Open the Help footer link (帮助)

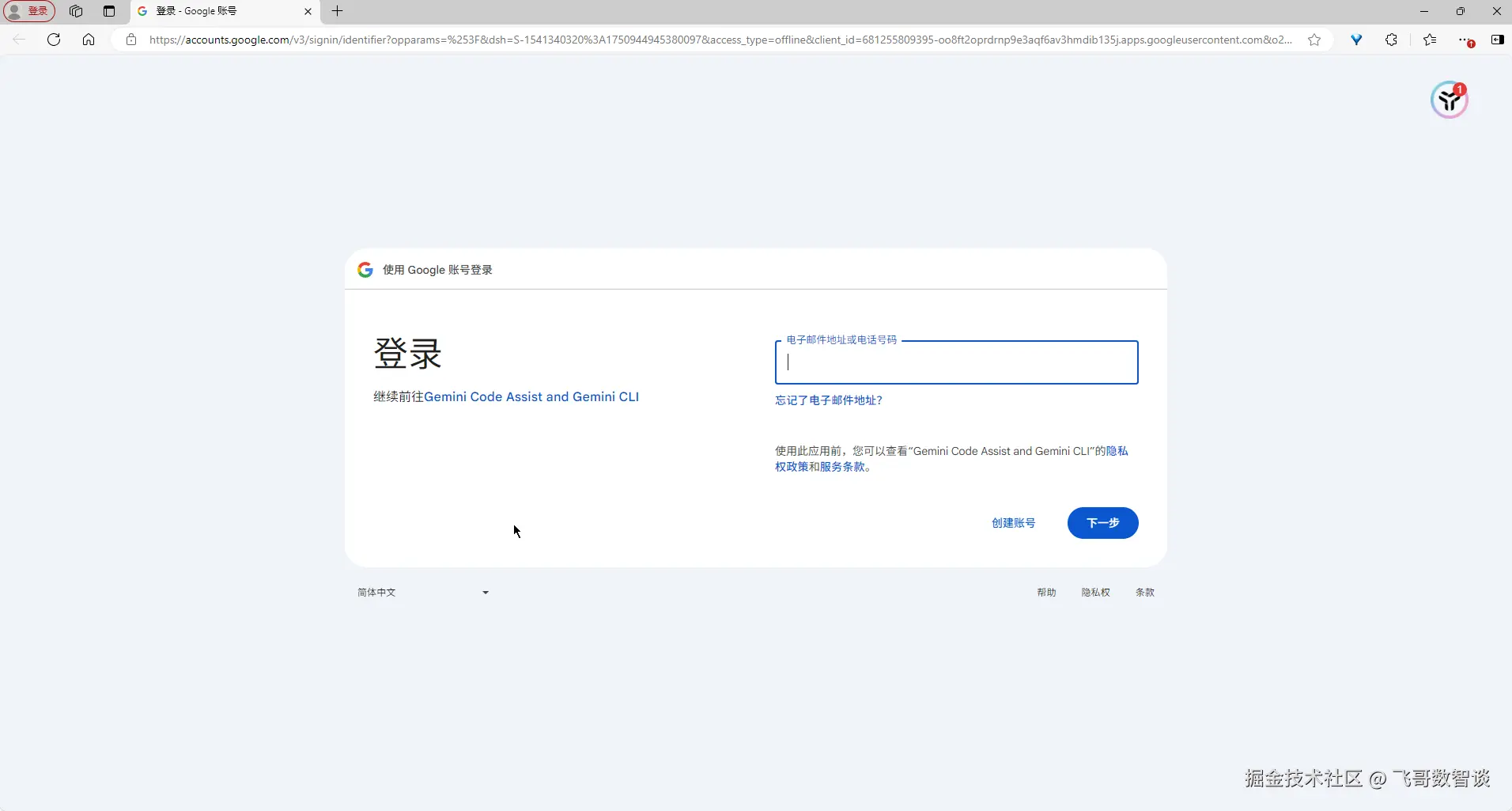pos(1047,592)
